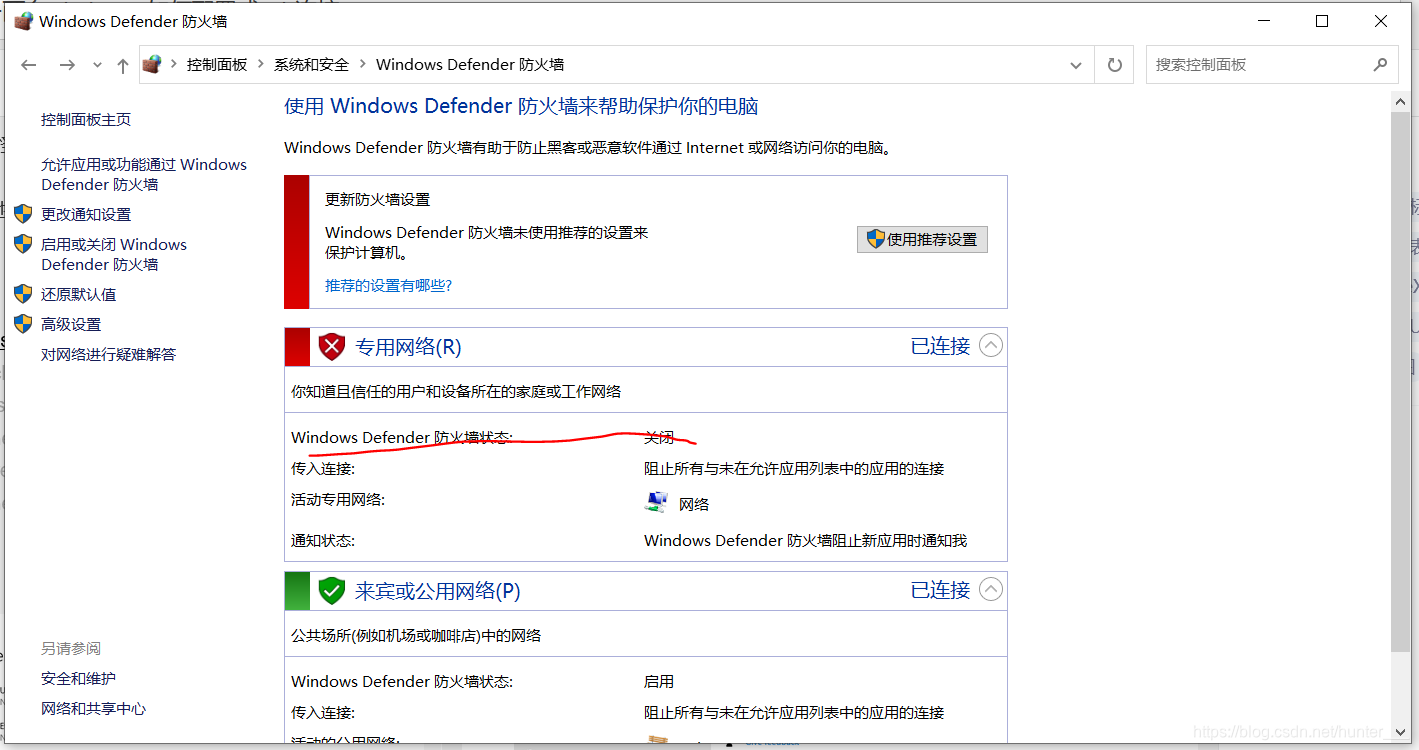1419x750 pixels.
Task: Click the 网络 icon under 活动专用网络
Action: [656, 503]
